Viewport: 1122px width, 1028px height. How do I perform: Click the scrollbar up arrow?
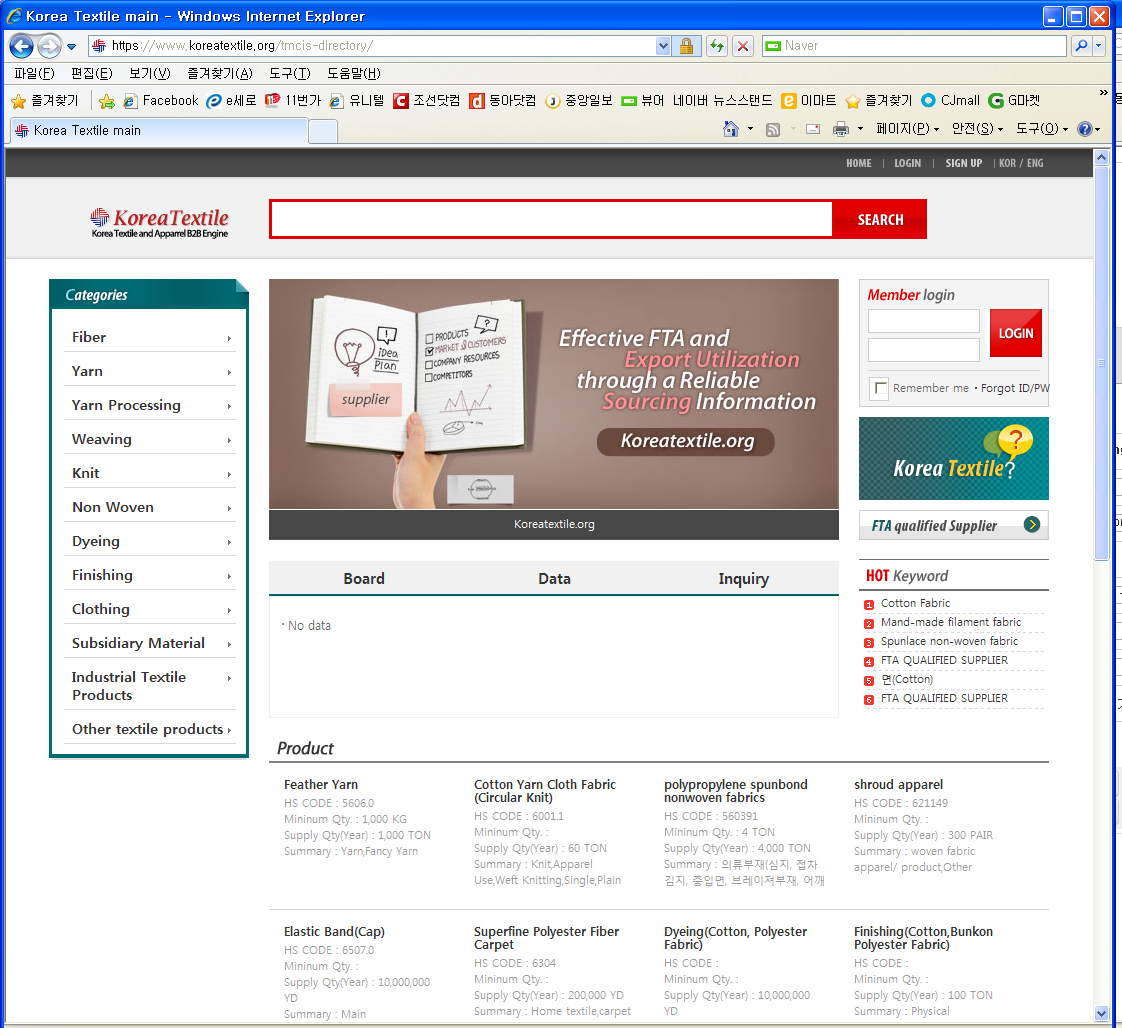click(x=1101, y=157)
